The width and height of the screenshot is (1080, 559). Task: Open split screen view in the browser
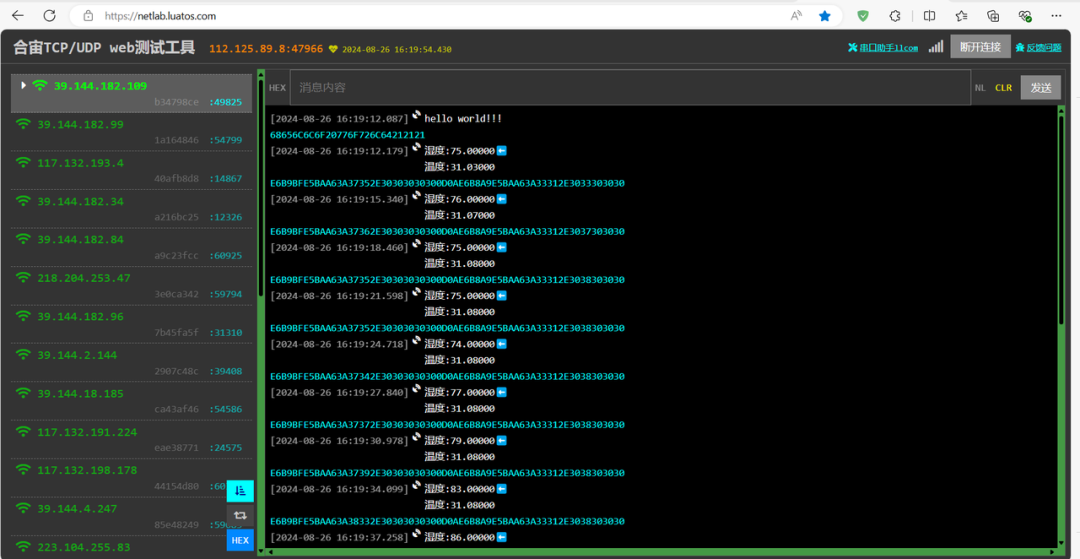(x=929, y=15)
